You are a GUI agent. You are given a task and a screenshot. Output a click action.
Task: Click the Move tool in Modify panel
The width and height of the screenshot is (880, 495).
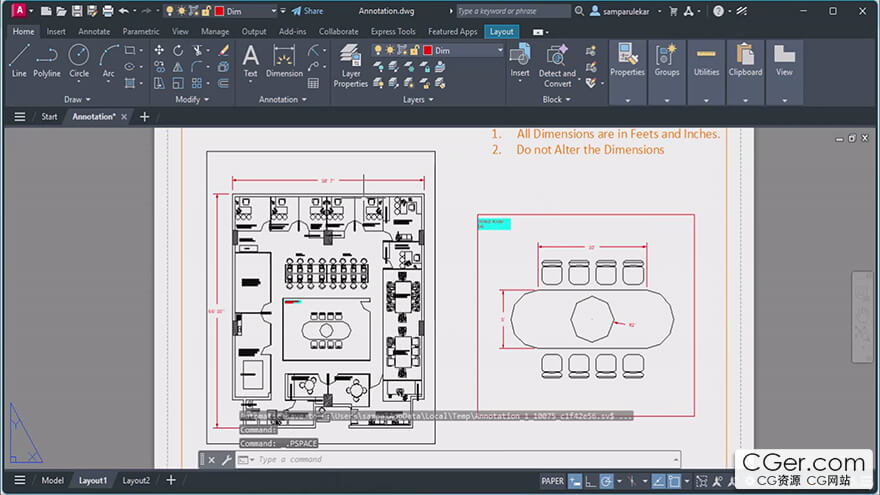pos(159,51)
